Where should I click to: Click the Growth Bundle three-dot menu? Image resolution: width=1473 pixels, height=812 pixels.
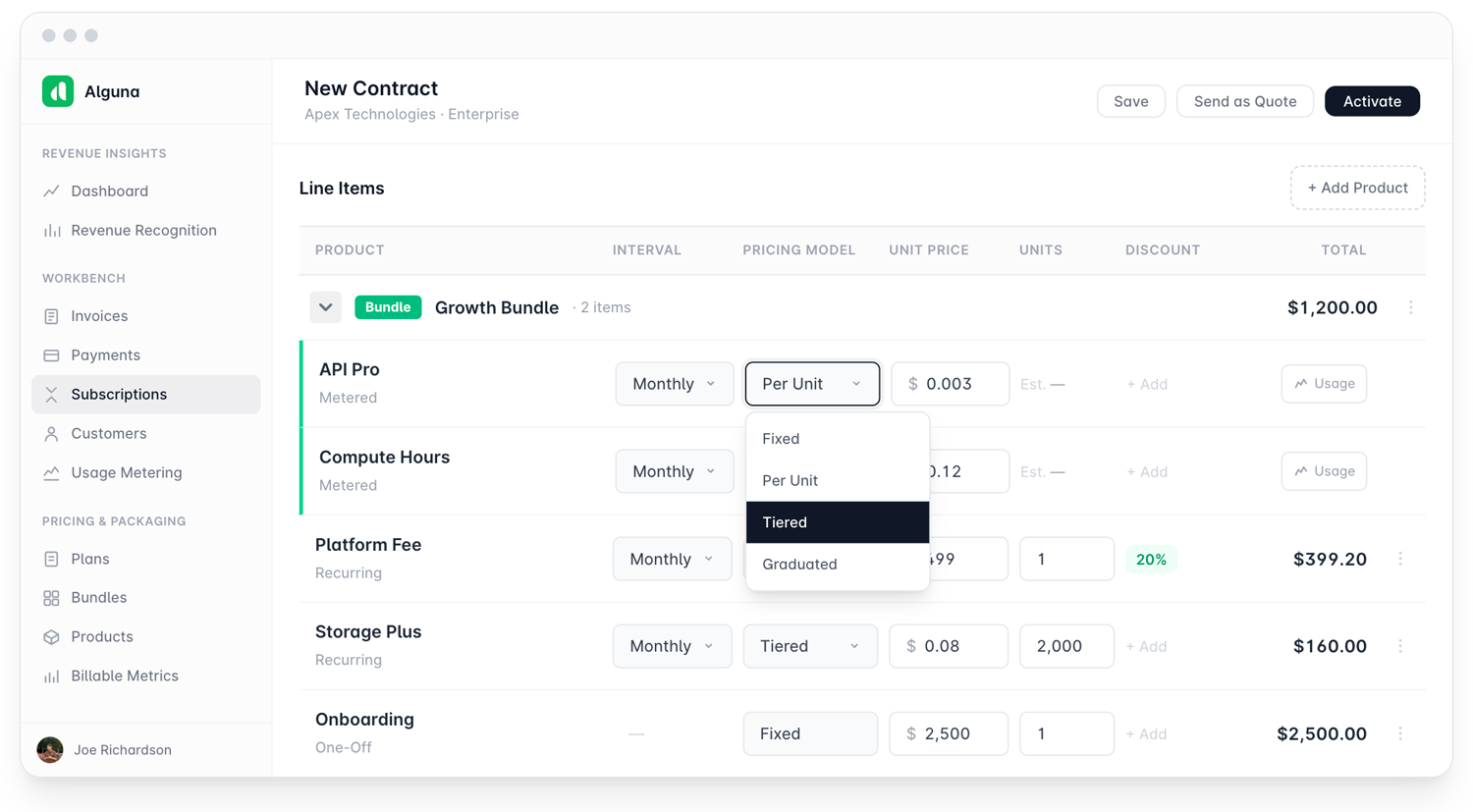point(1411,307)
